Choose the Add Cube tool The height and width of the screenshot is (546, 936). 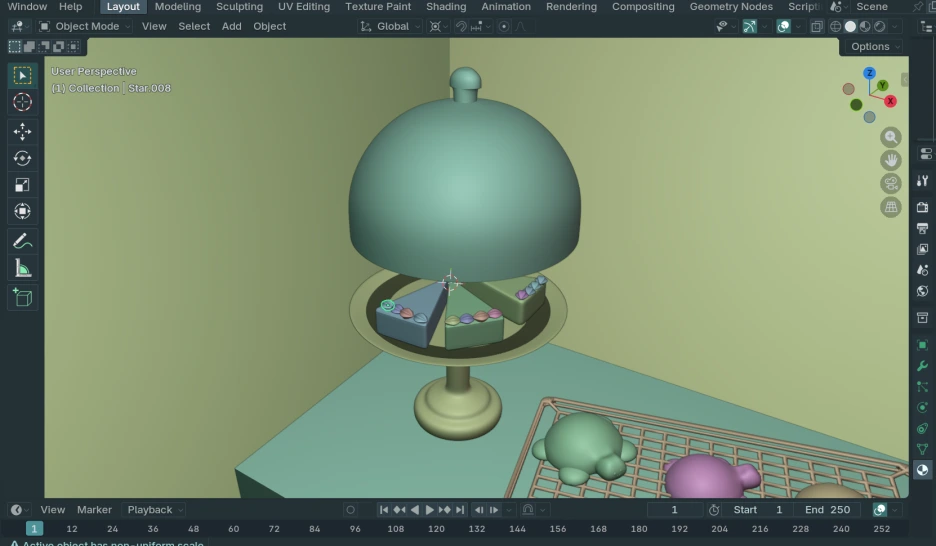tap(23, 297)
